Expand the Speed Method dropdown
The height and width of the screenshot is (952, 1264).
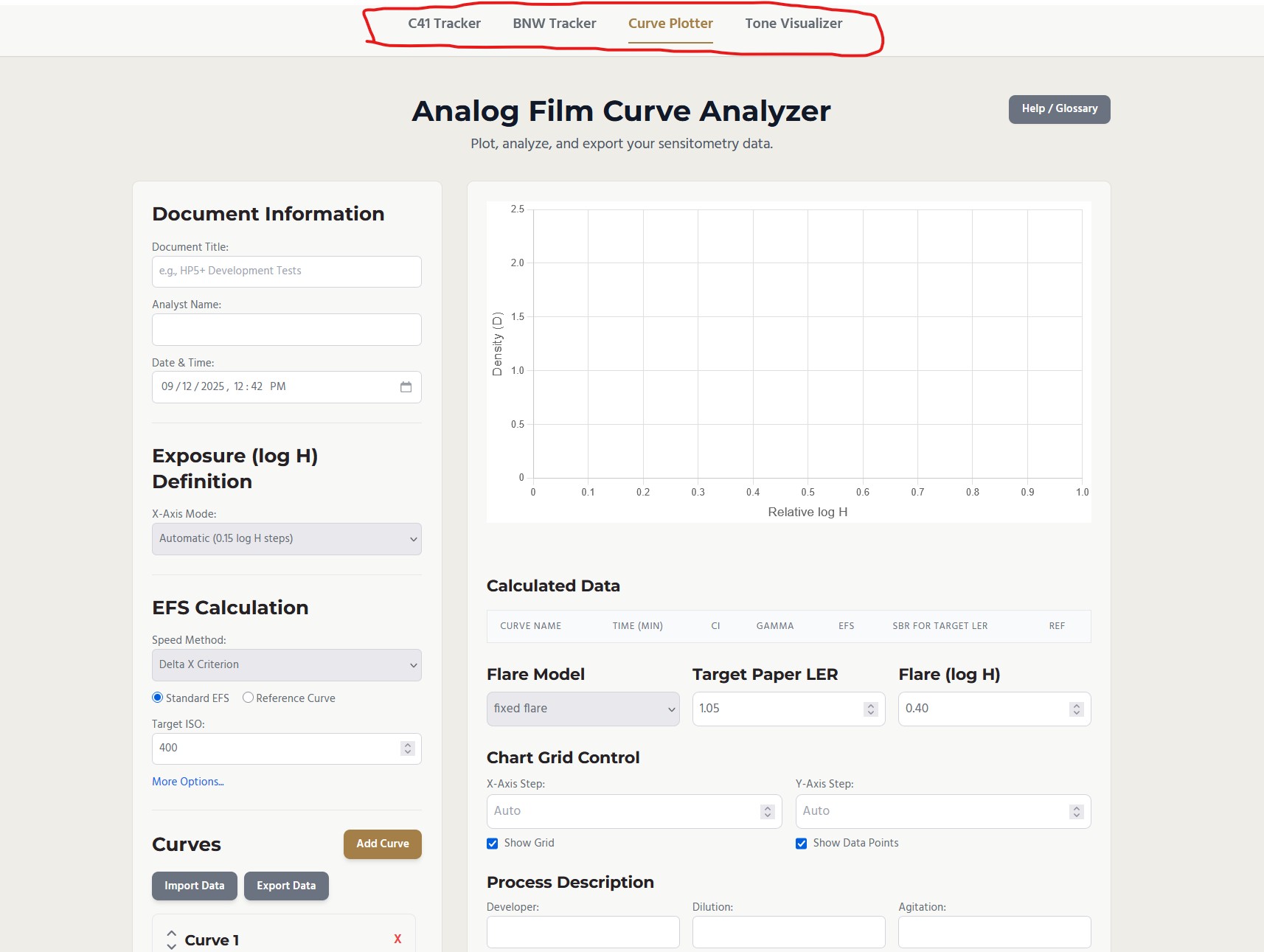coord(286,665)
